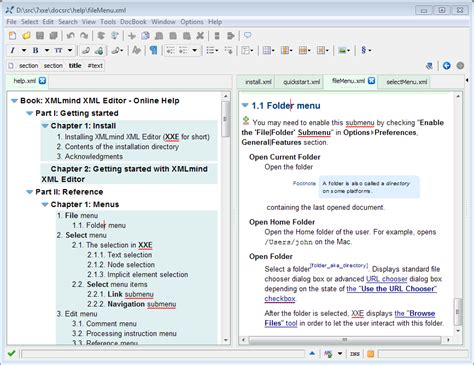
Task: Toggle the INS insert mode indicator
Action: click(x=355, y=354)
